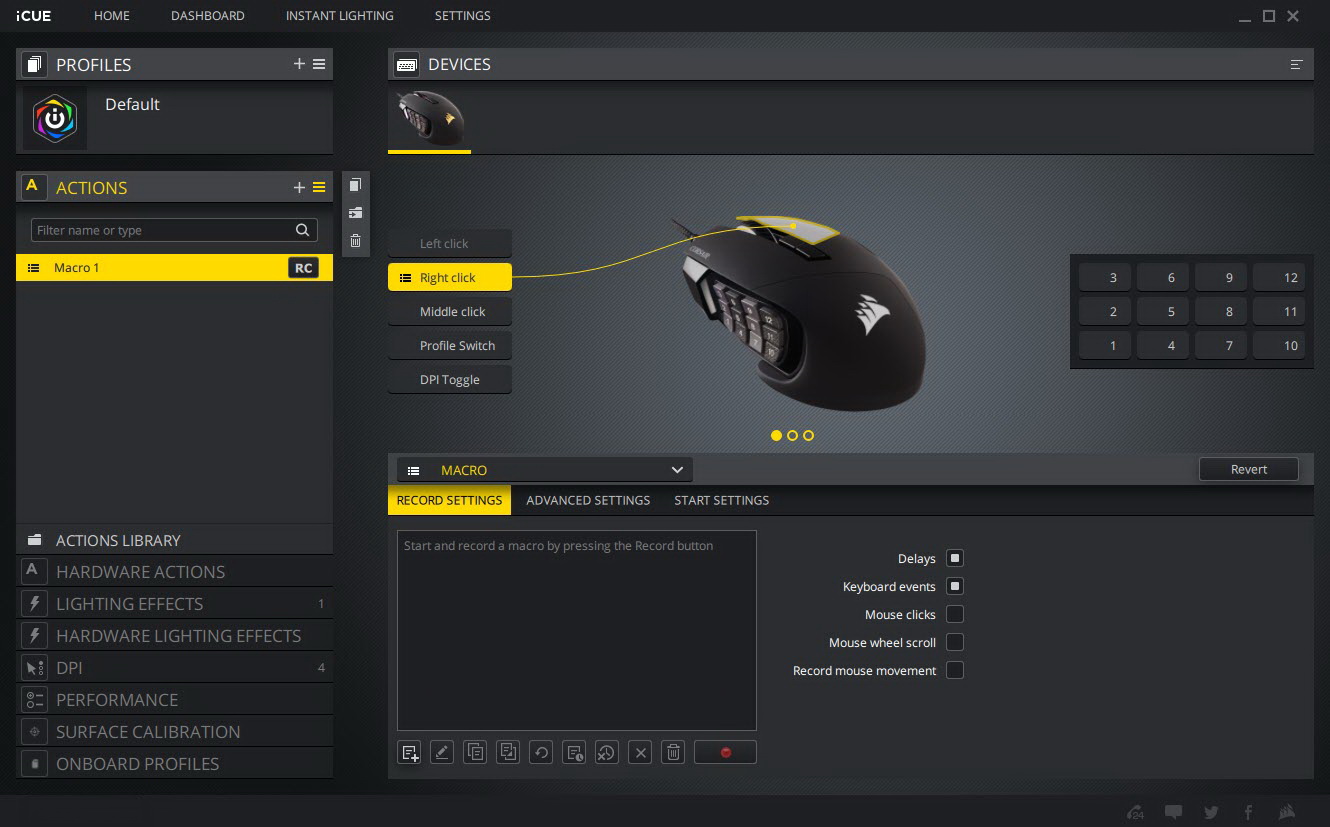Select side keypad button 12
The height and width of the screenshot is (827, 1330).
[1279, 278]
